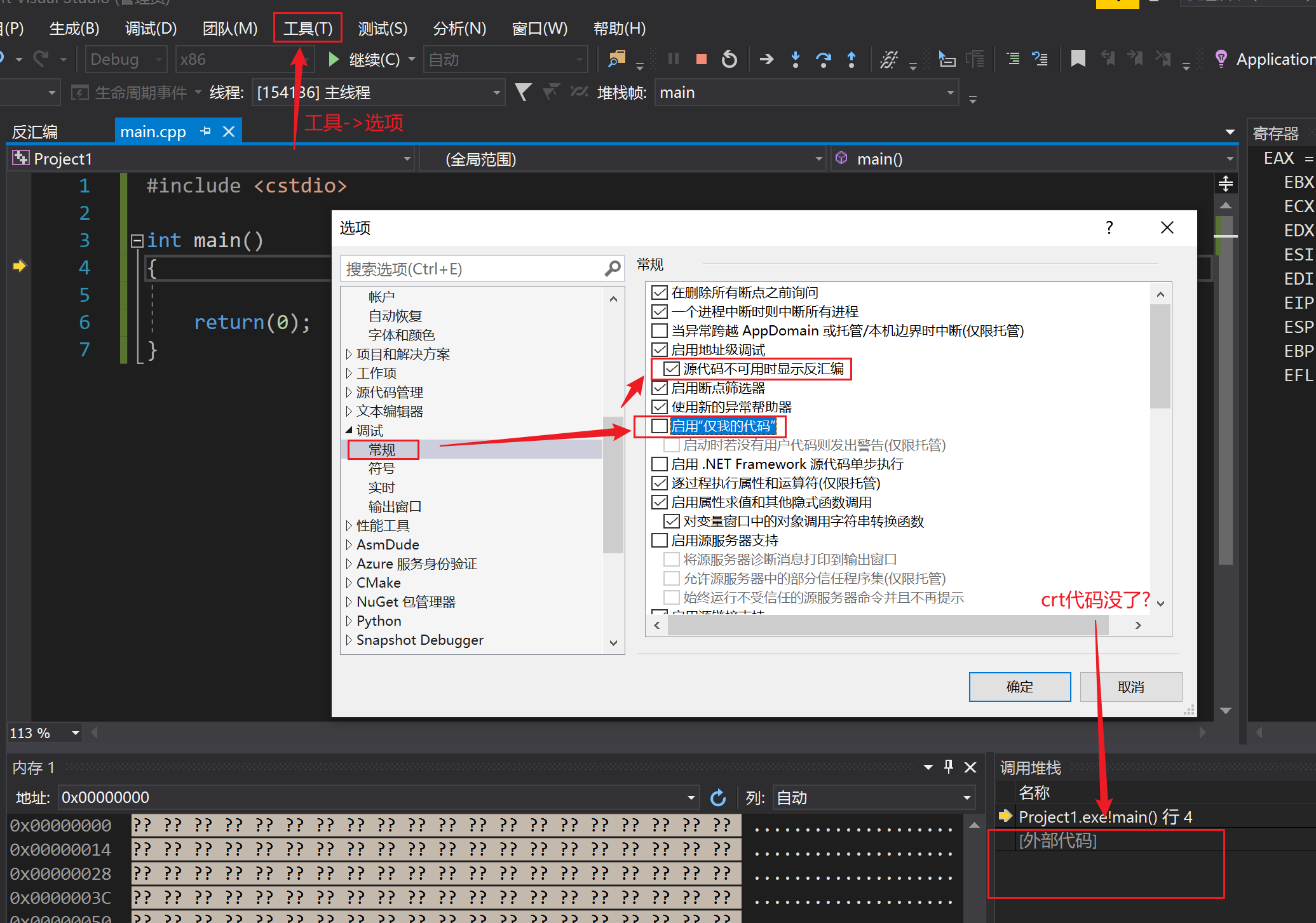Step Out with the up-arrow icon
Image resolution: width=1316 pixels, height=923 pixels.
click(851, 60)
